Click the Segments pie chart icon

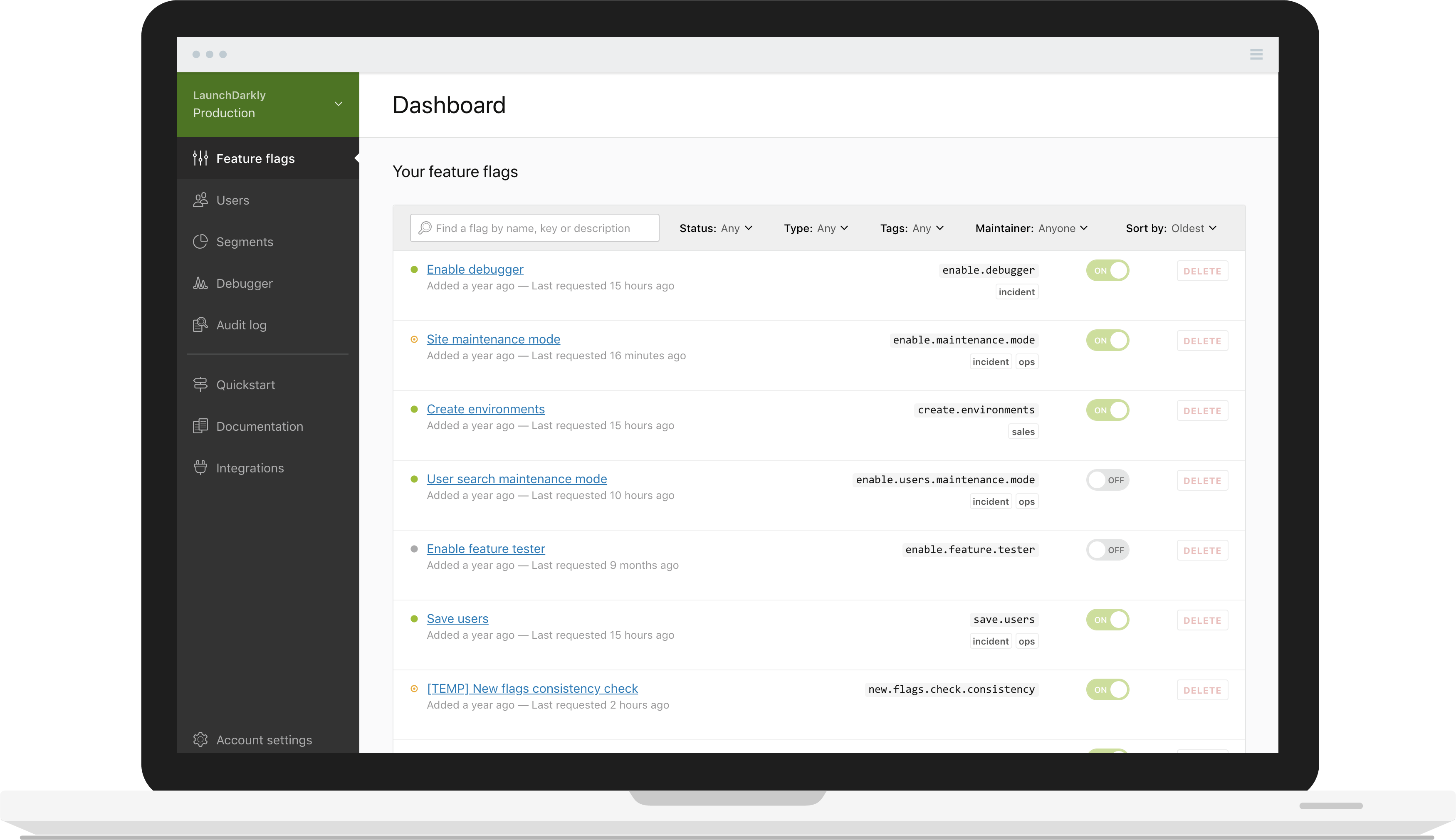point(200,241)
